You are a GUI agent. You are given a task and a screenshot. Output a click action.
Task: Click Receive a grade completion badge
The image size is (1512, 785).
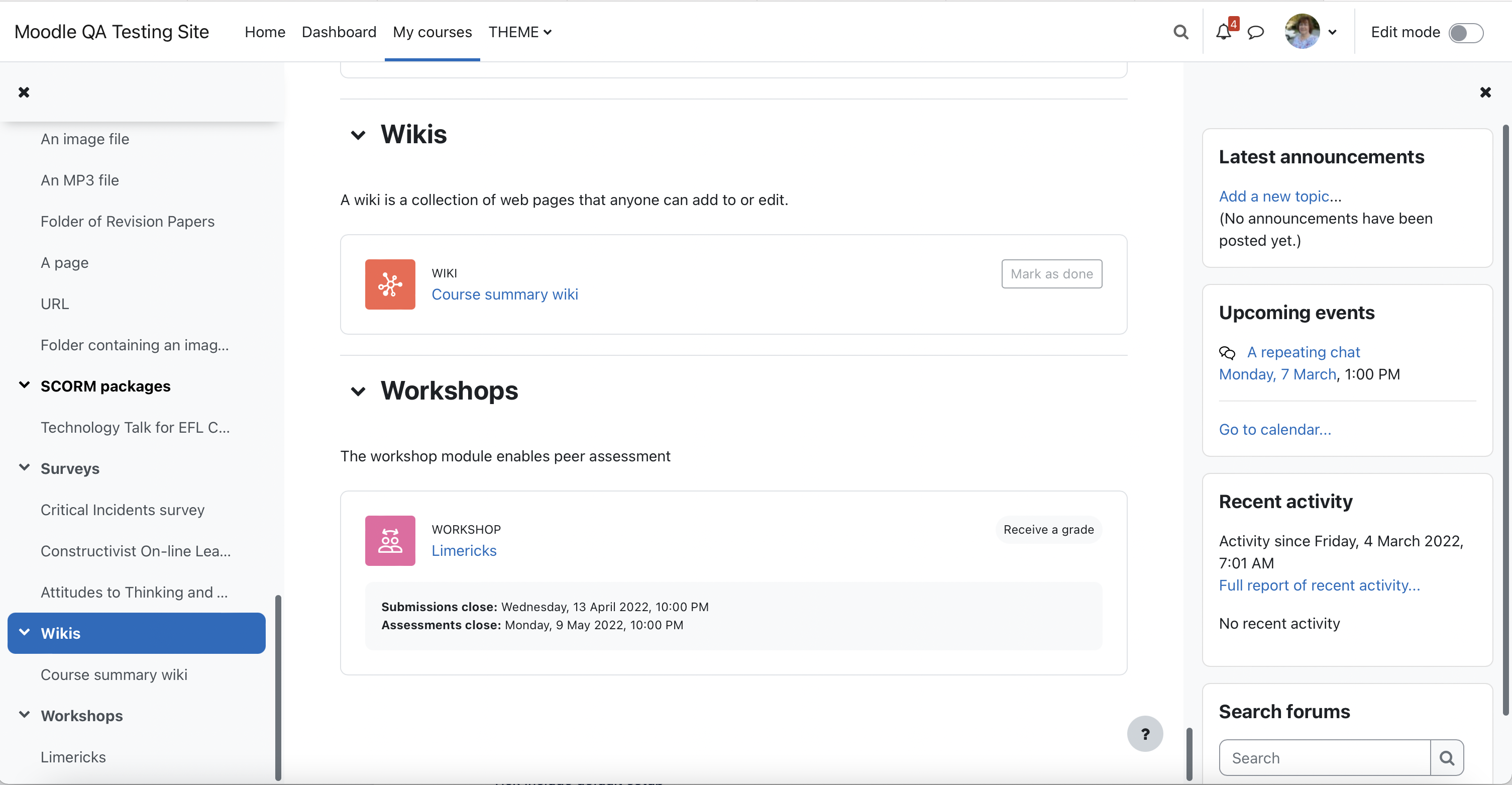[1048, 530]
